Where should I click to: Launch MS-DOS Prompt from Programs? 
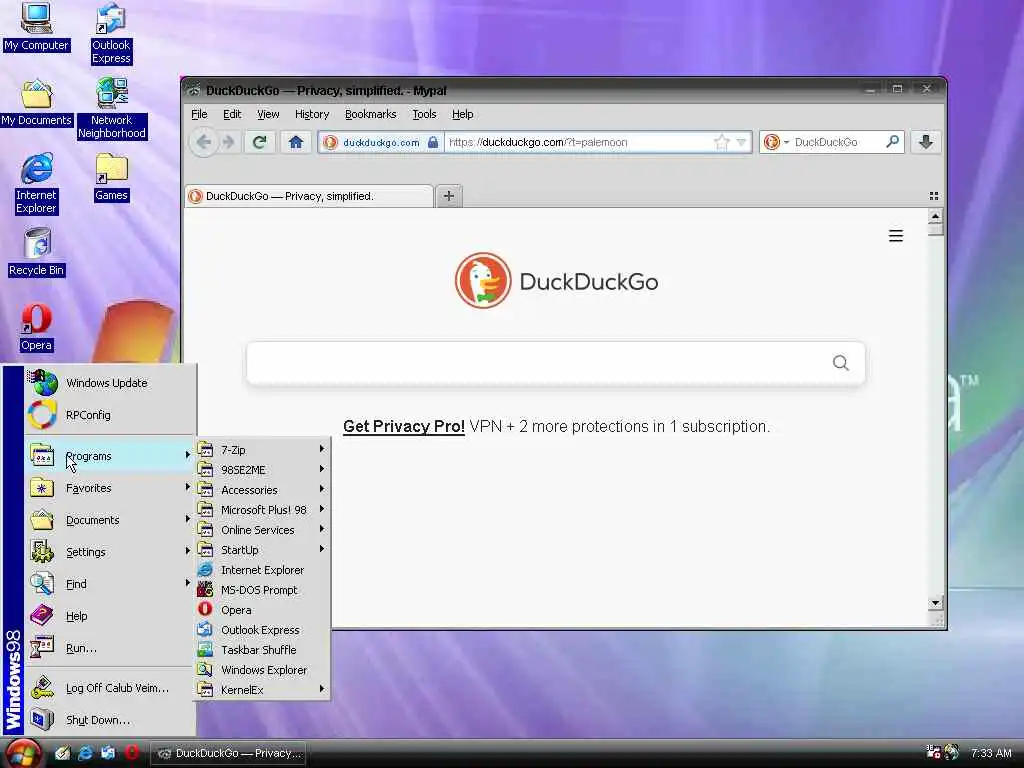pyautogui.click(x=262, y=590)
